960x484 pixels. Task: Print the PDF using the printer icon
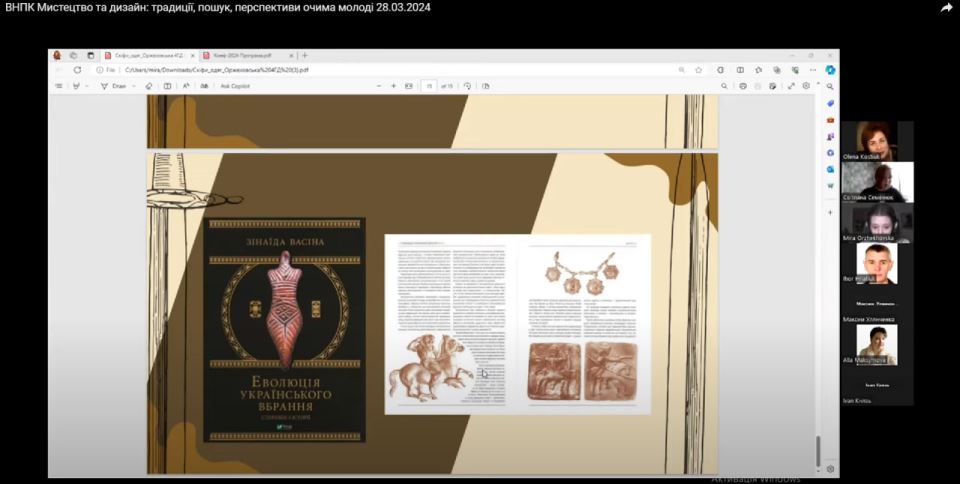click(743, 86)
